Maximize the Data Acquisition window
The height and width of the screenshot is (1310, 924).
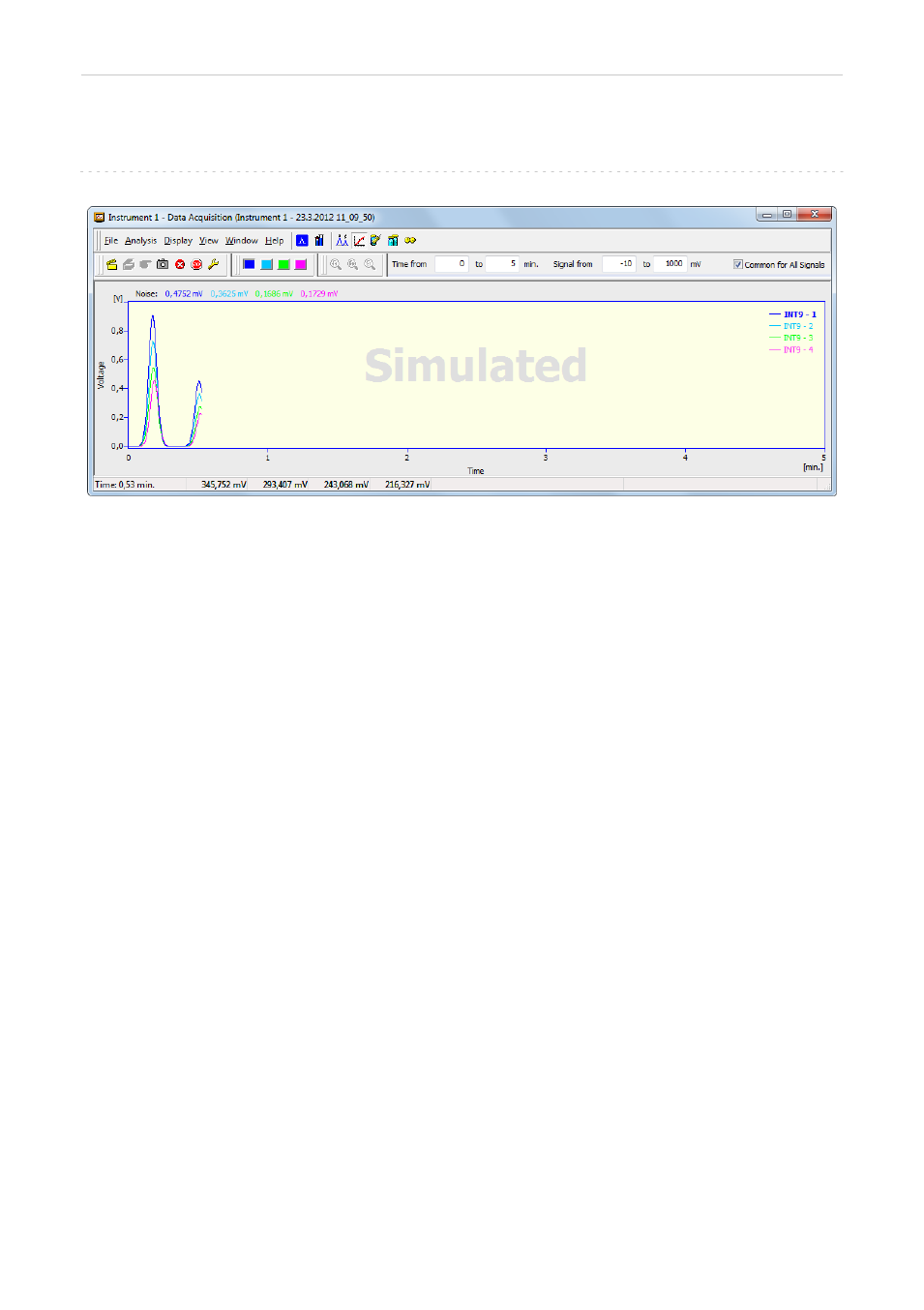click(x=787, y=215)
